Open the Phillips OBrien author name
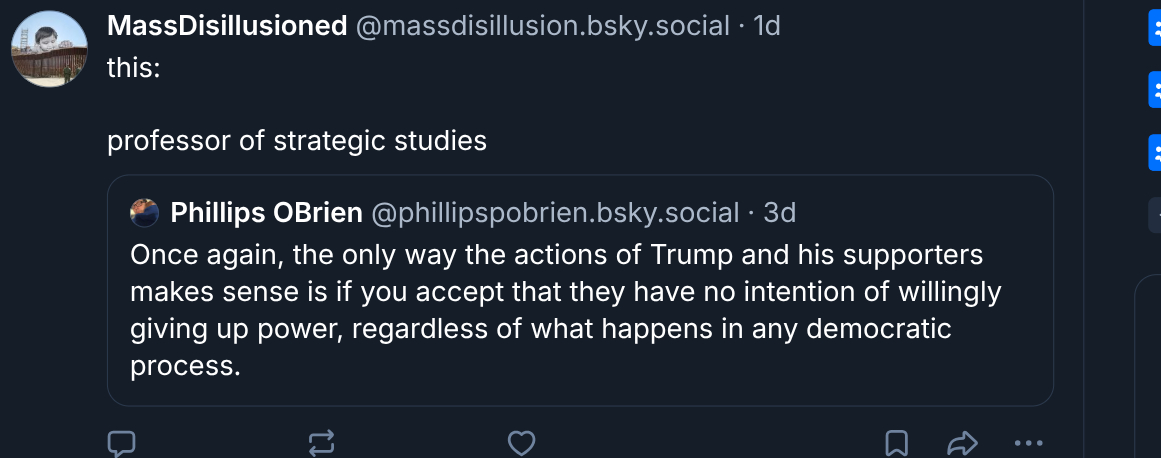Viewport: 1161px width, 458px height. (x=266, y=213)
